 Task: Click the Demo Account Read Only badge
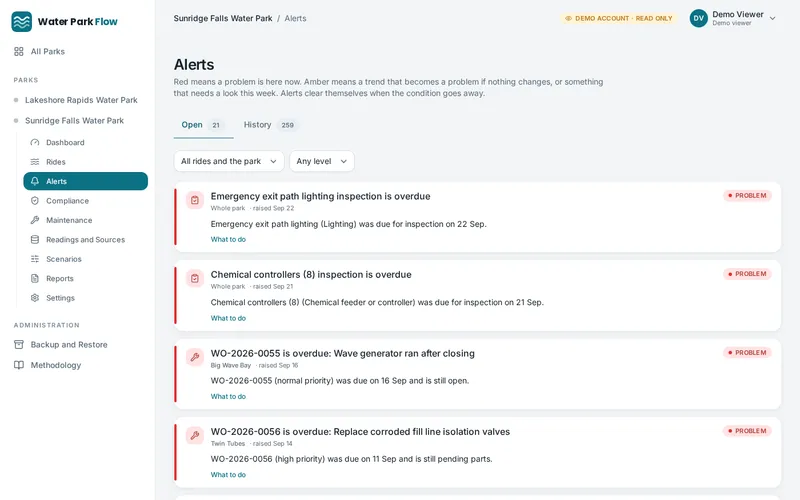[x=618, y=18]
